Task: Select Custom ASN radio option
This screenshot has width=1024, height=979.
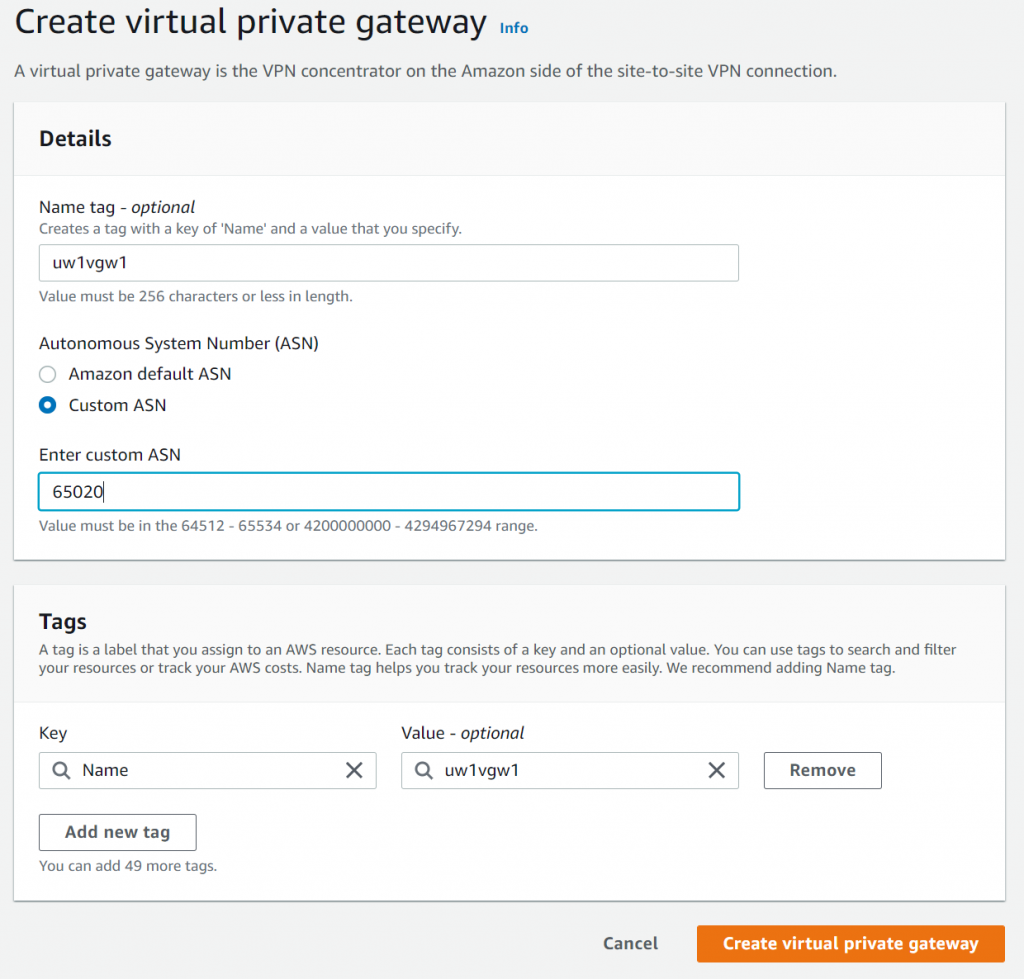Action: click(x=48, y=406)
